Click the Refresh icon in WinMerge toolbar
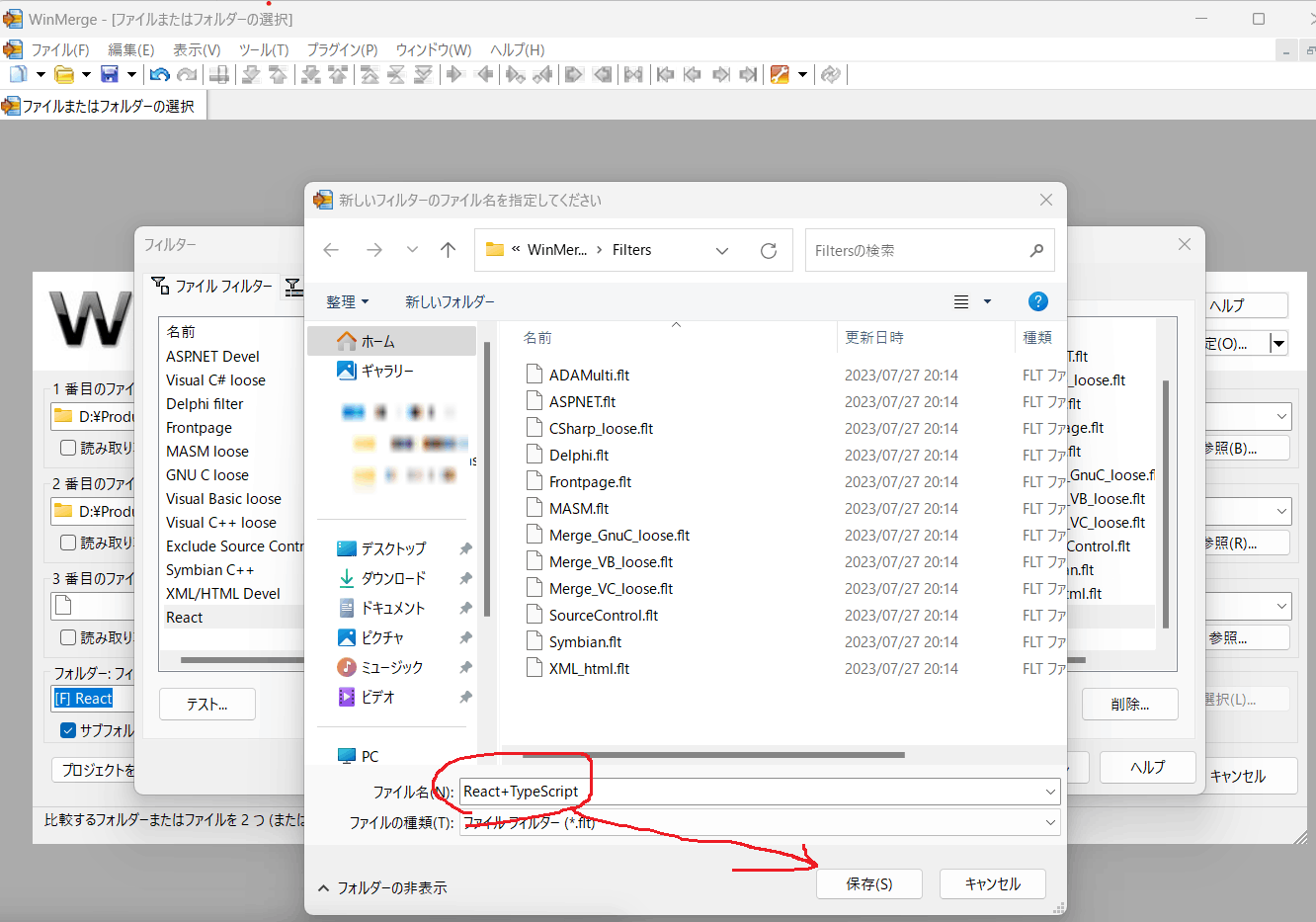1316x922 pixels. click(831, 74)
